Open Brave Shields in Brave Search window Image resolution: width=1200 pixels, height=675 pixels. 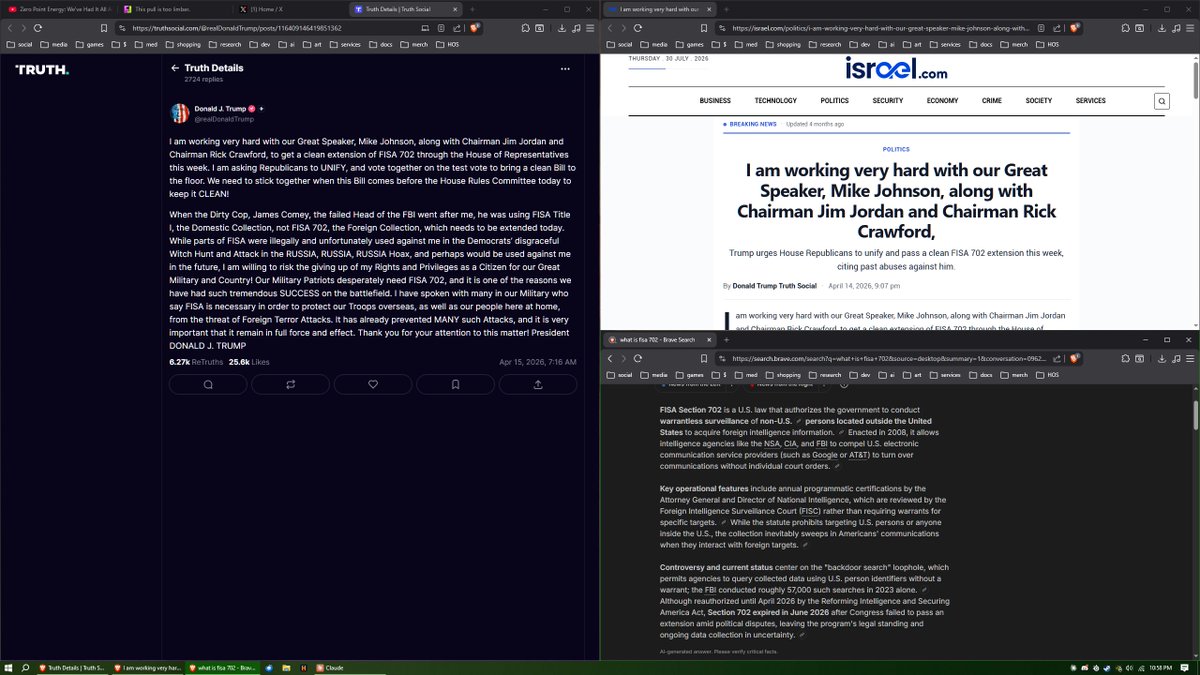1075,358
